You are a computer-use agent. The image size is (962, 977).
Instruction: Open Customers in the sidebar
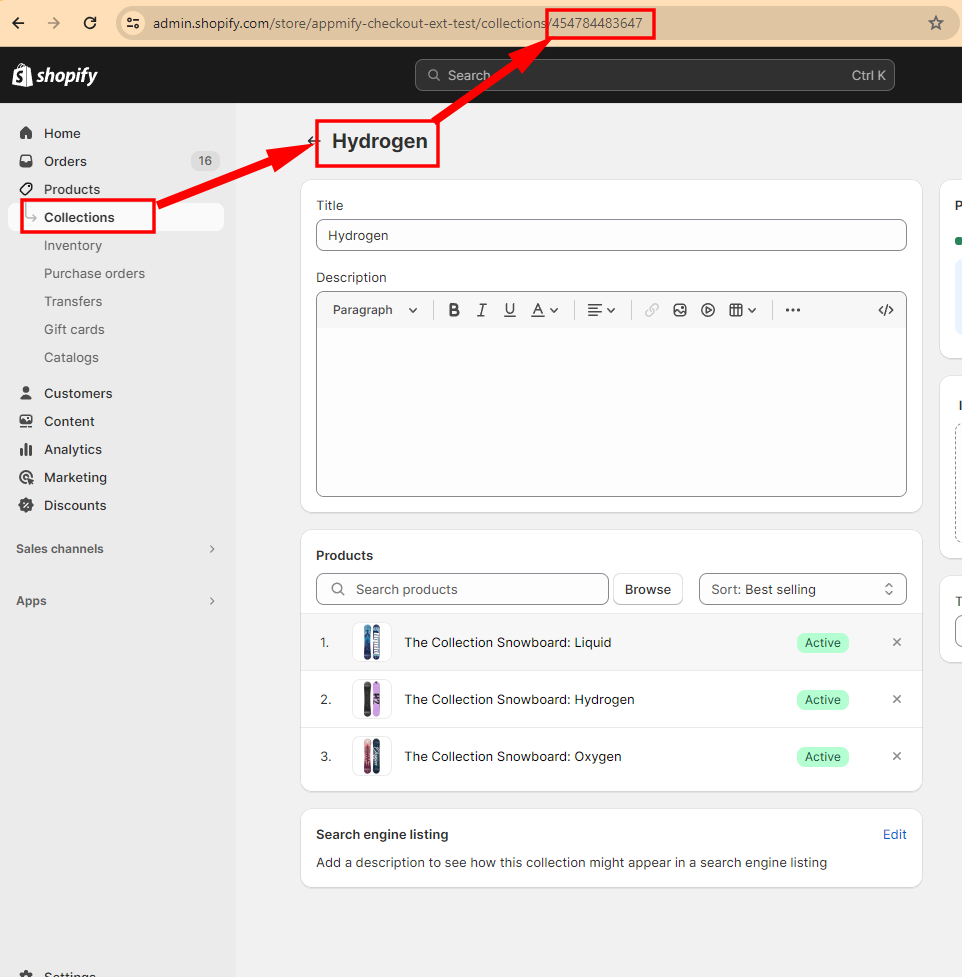(78, 393)
